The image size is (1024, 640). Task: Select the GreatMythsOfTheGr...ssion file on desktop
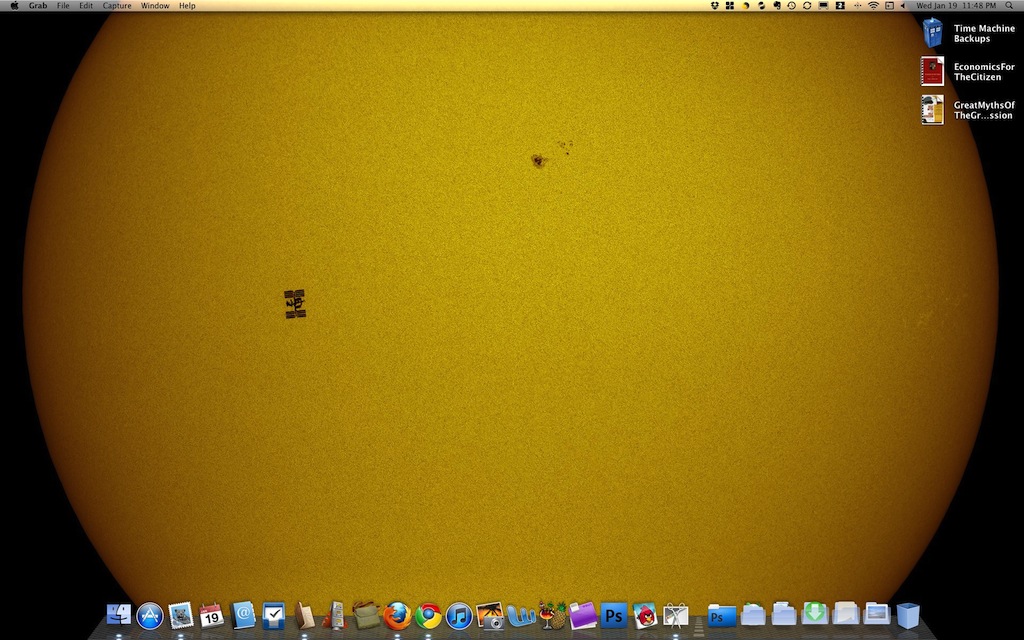[933, 110]
